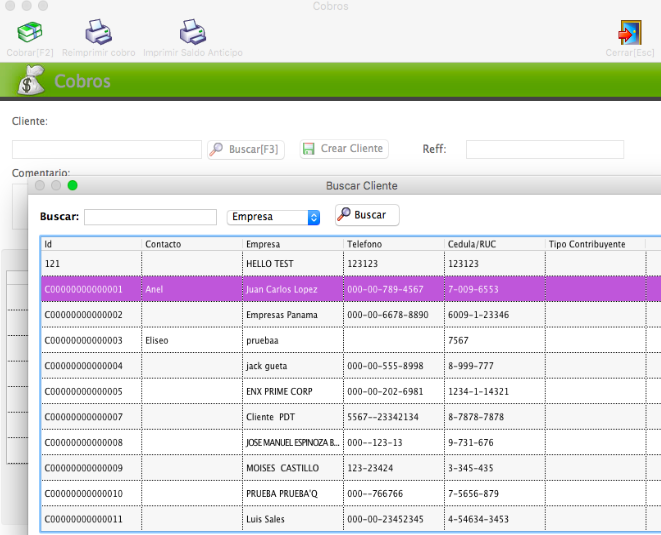Click the Cliente PDT cell
This screenshot has width=661, height=535.
(293, 417)
